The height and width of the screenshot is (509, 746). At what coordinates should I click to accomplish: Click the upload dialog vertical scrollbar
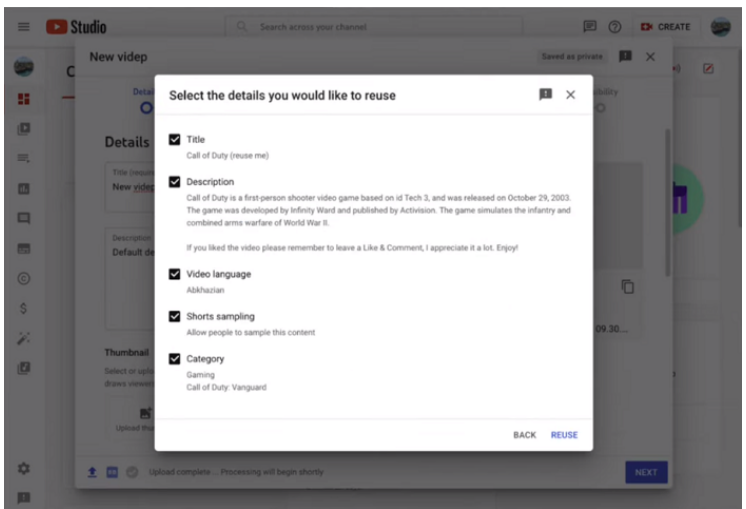[667, 204]
